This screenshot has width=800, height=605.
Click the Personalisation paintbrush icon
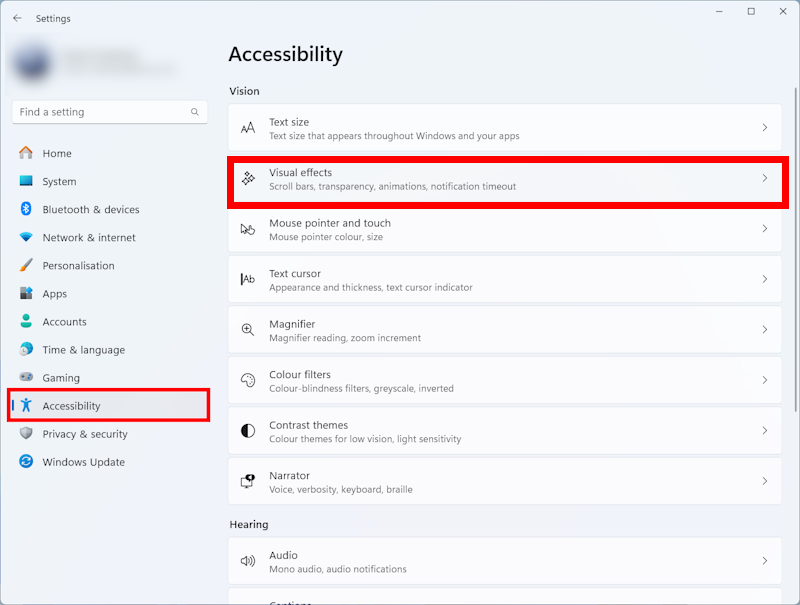26,266
